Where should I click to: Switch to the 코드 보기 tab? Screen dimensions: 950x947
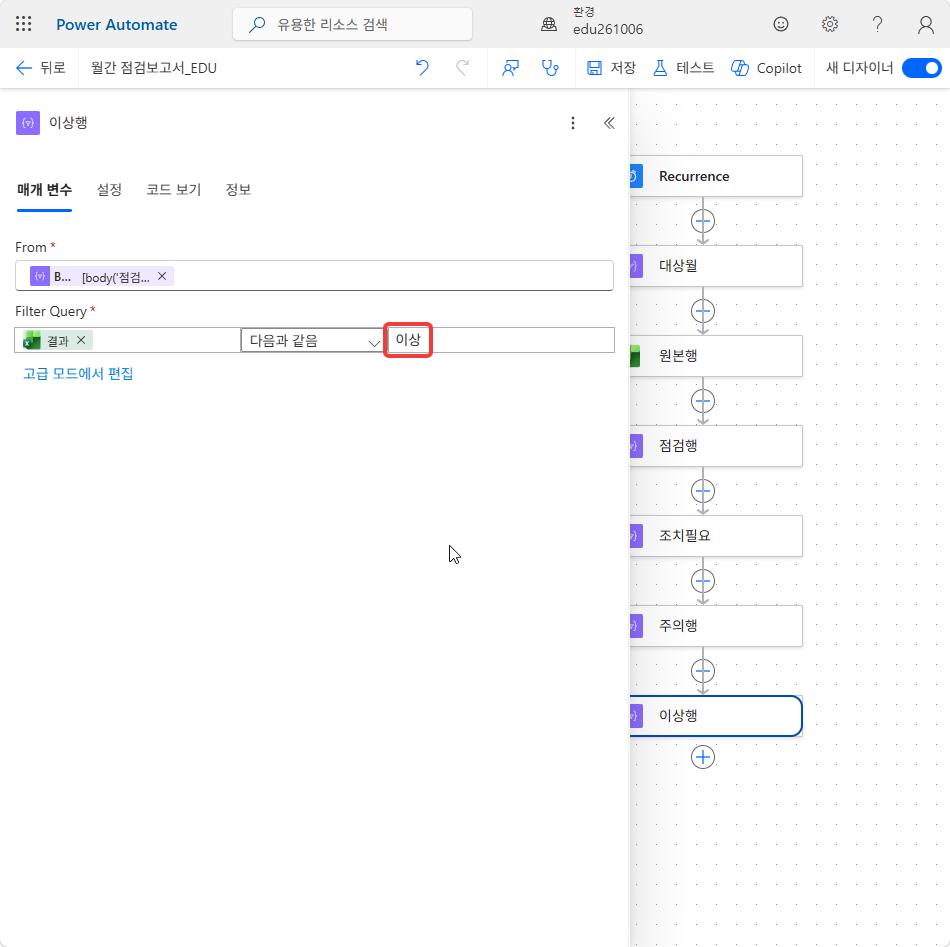(173, 190)
